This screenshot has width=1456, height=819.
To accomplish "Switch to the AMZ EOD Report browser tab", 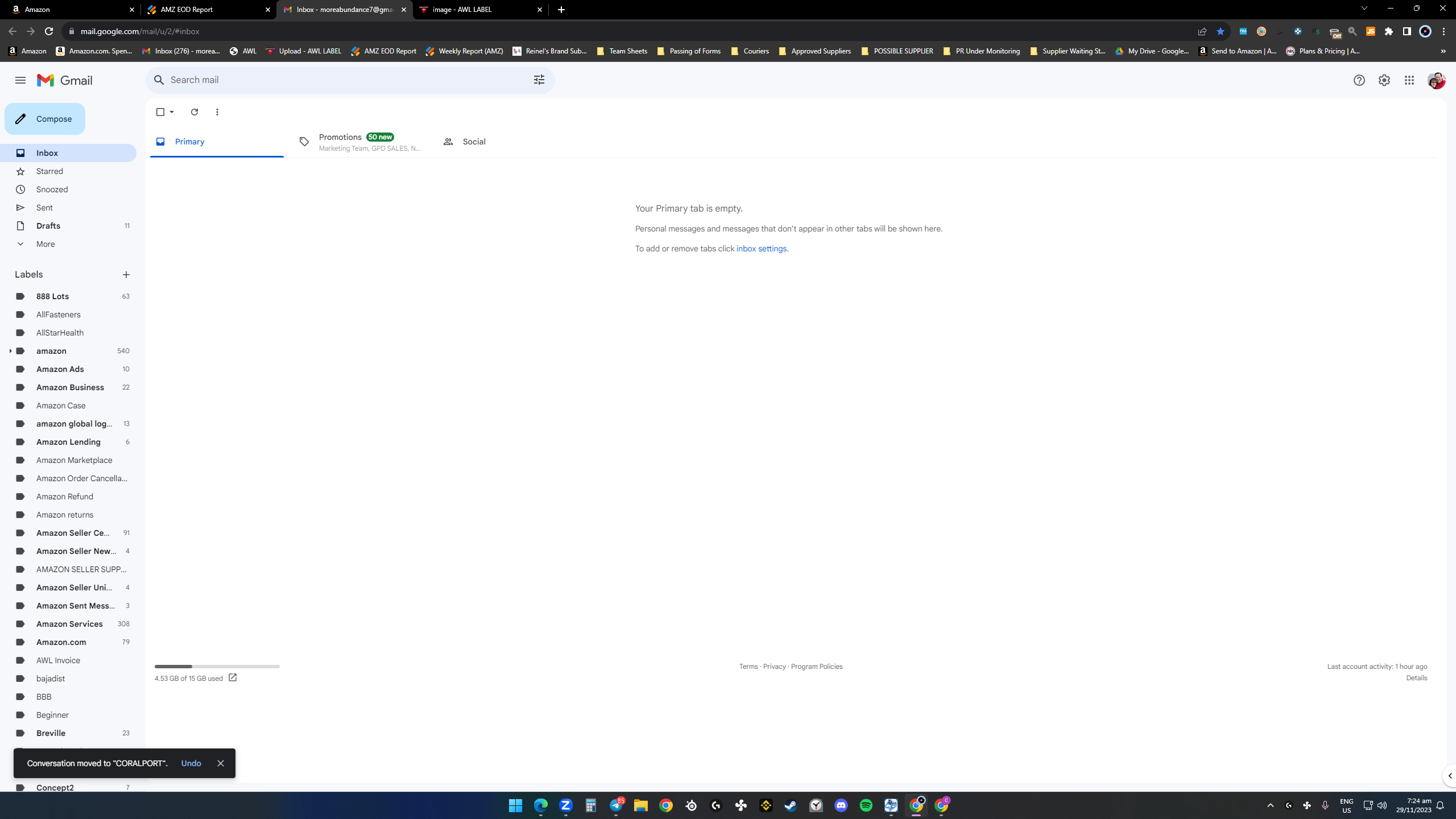I will pos(208,10).
